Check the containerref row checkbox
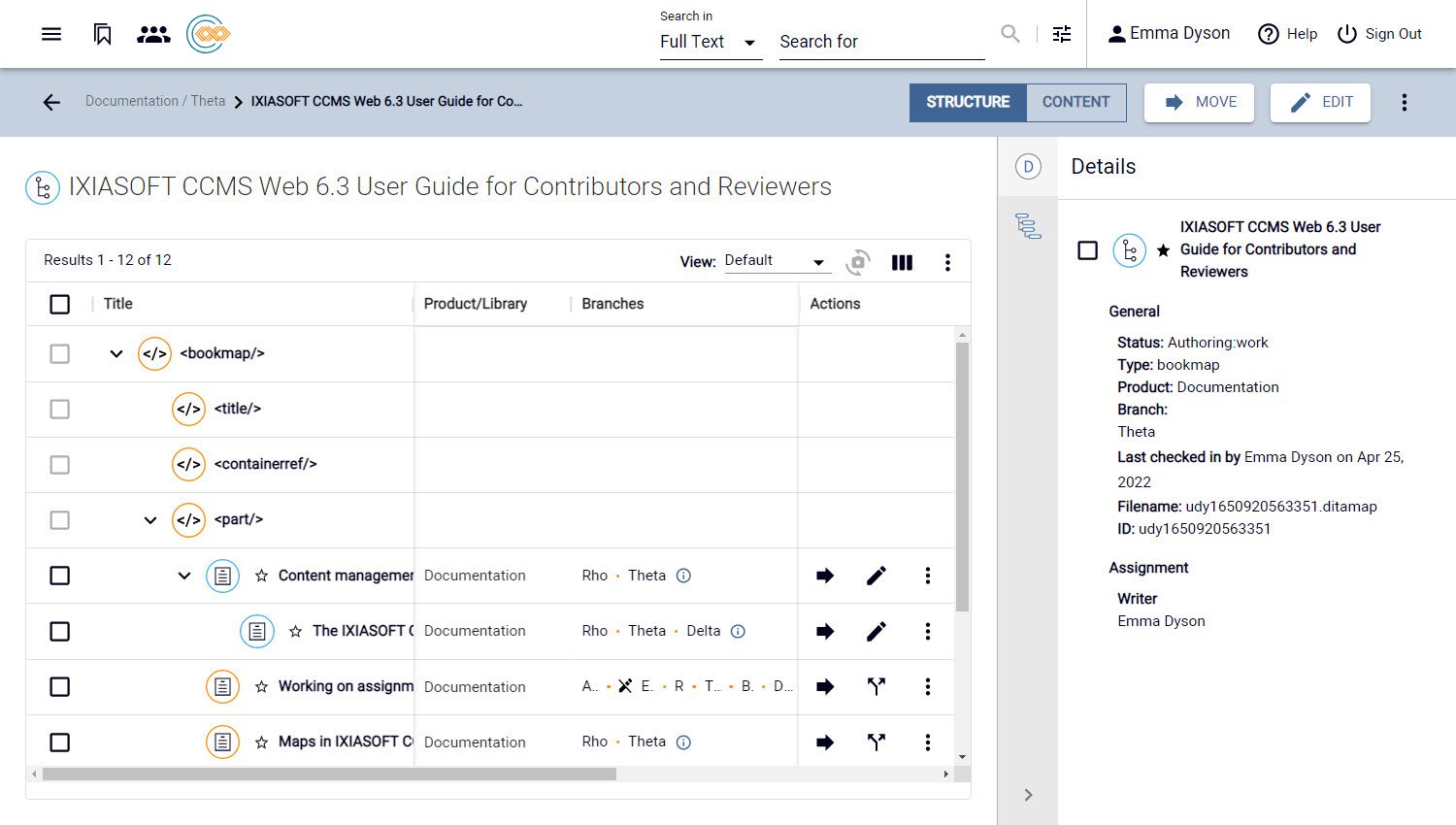Viewport: 1456px width, 825px height. tap(59, 464)
